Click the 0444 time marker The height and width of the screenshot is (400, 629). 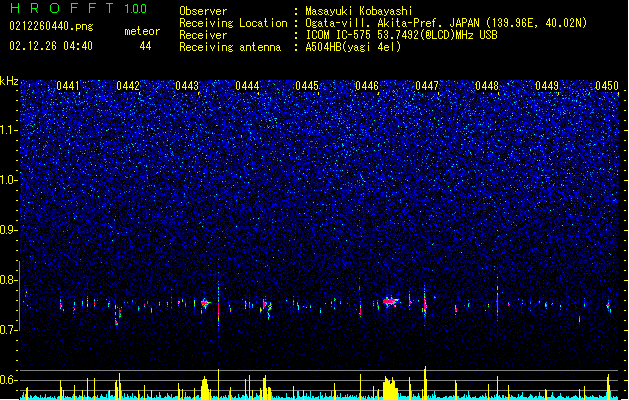pos(248,86)
